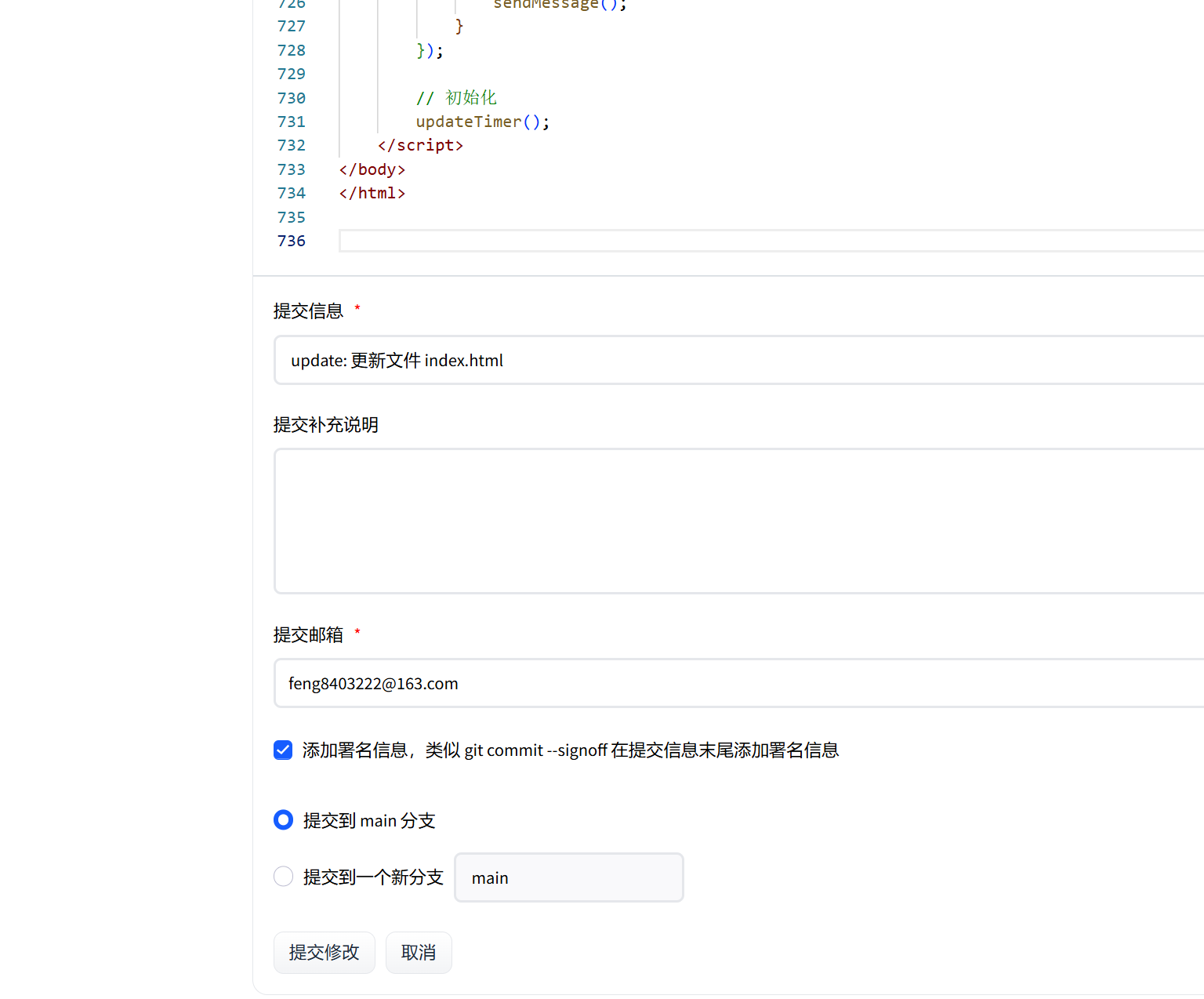Focus the 提交补充说明 description textarea
This screenshot has height=999, width=1204.
point(738,521)
